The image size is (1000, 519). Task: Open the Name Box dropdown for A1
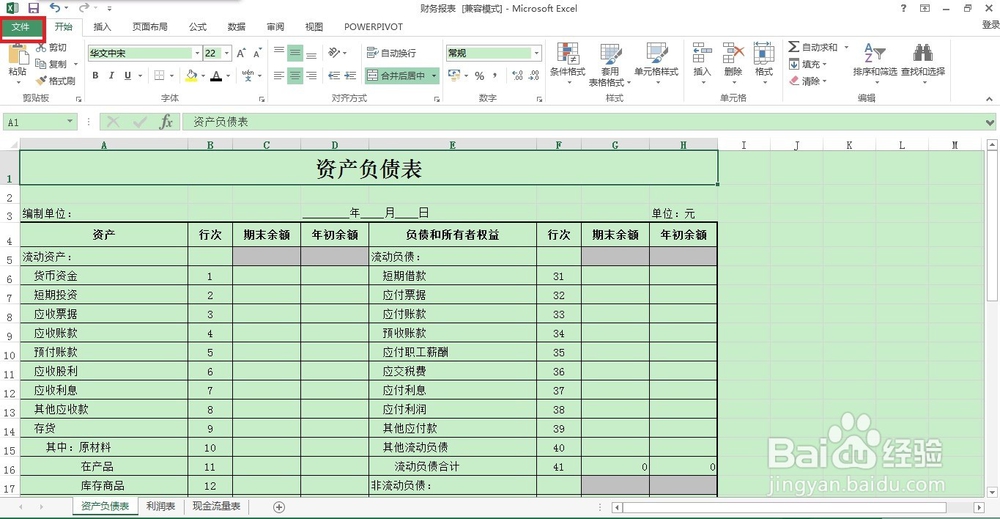(70, 122)
